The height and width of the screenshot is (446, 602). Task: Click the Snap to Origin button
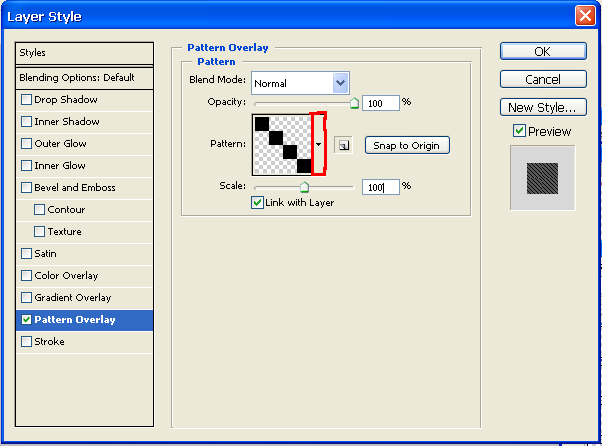click(407, 145)
